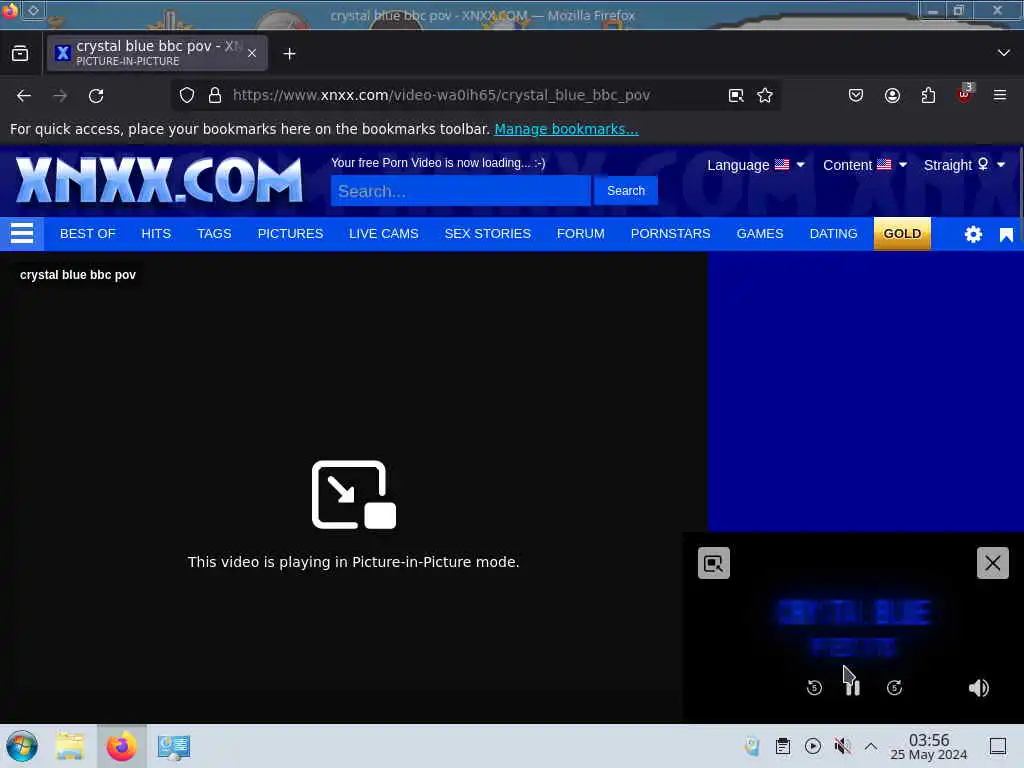This screenshot has height=768, width=1024.
Task: Open the red uBlock extension icon
Action: point(965,95)
